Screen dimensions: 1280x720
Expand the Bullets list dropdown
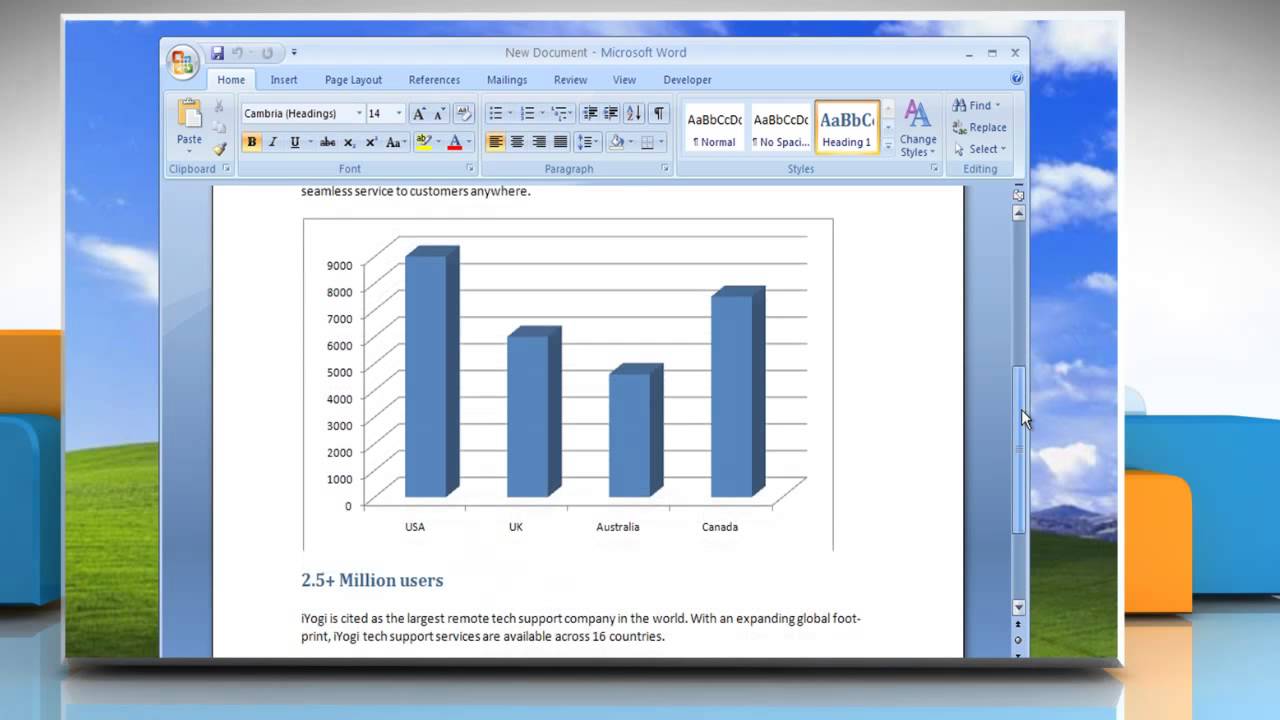pyautogui.click(x=510, y=114)
